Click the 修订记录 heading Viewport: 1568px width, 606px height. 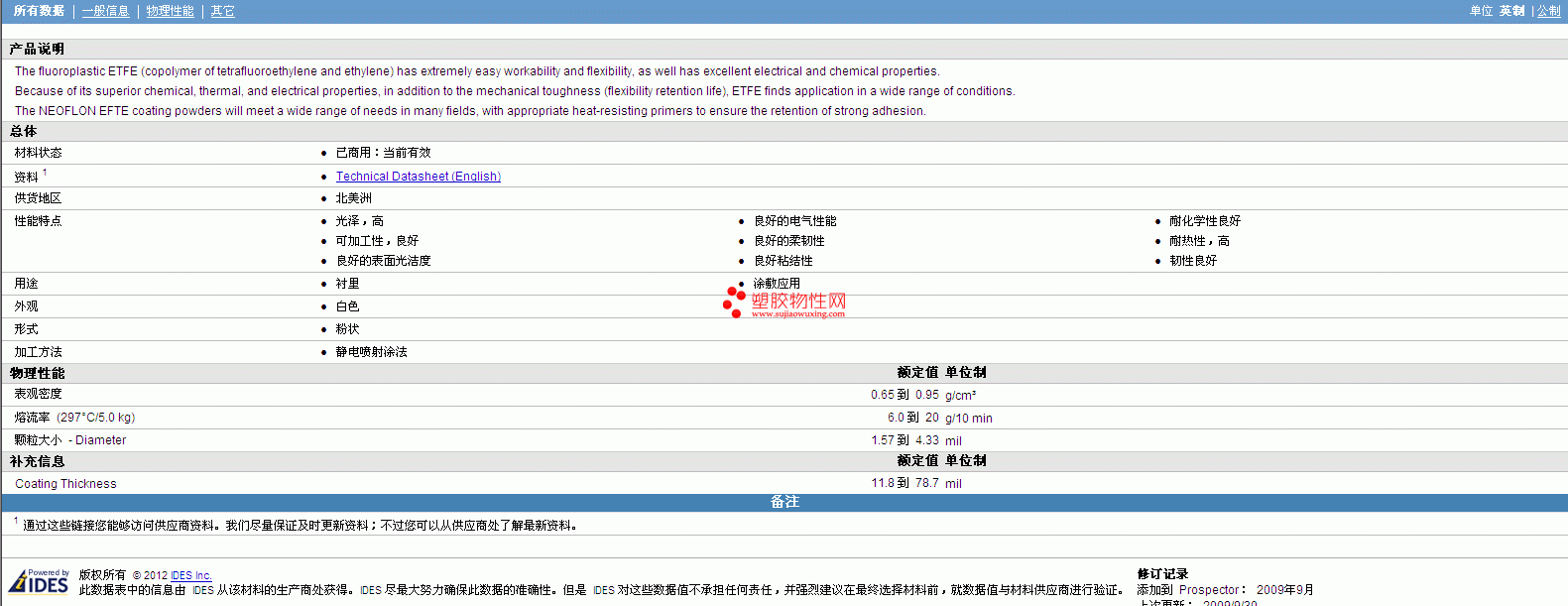[x=1162, y=574]
